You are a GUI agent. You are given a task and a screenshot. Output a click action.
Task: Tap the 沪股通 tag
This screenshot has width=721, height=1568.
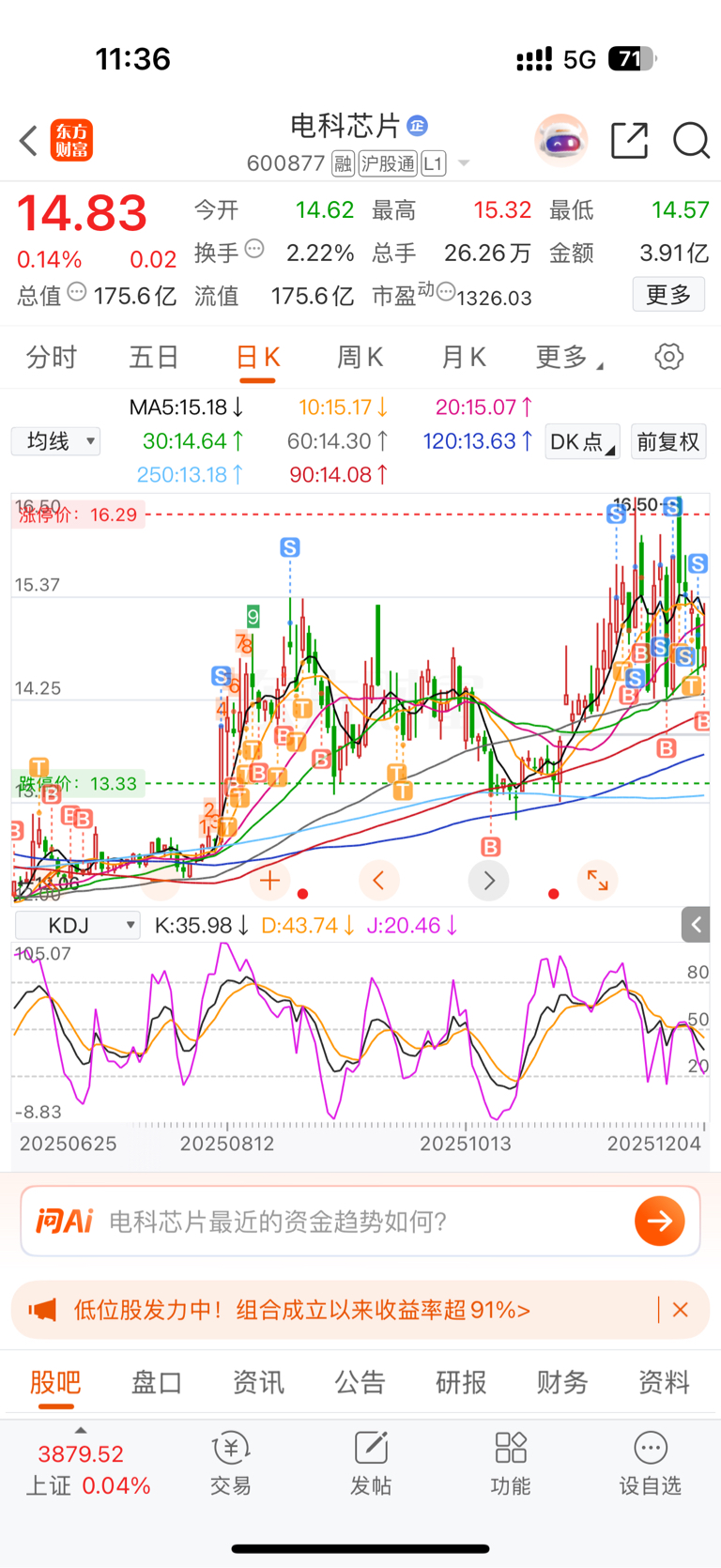pos(388,163)
